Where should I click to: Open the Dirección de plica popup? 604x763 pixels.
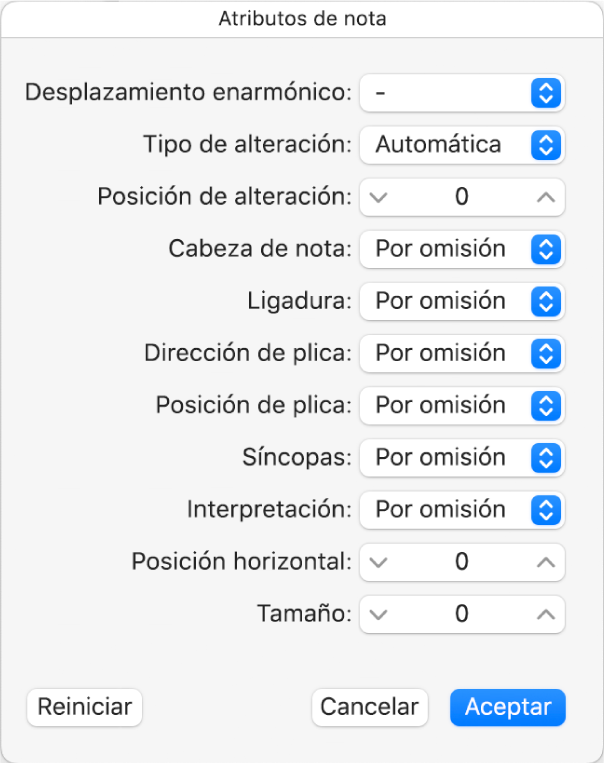(x=462, y=353)
